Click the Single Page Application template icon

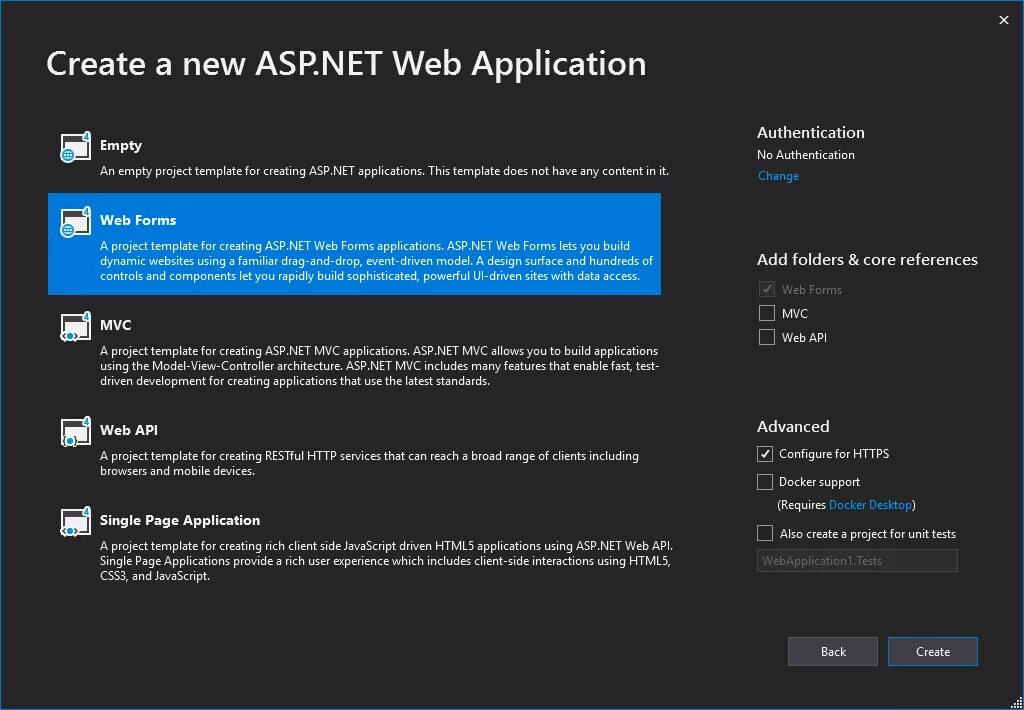pos(76,522)
